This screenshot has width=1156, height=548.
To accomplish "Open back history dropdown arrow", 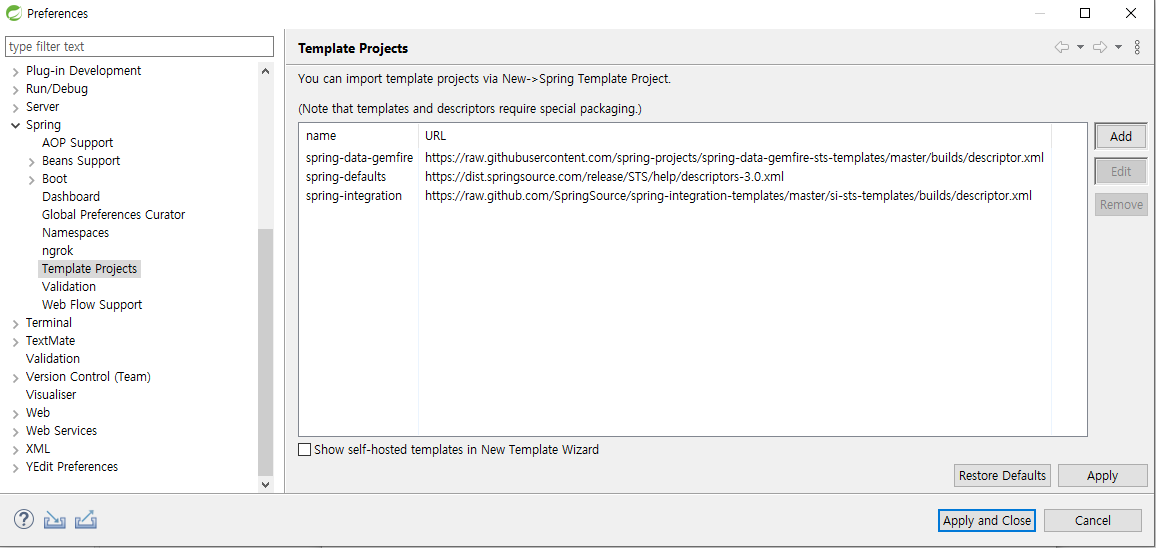I will [1080, 47].
